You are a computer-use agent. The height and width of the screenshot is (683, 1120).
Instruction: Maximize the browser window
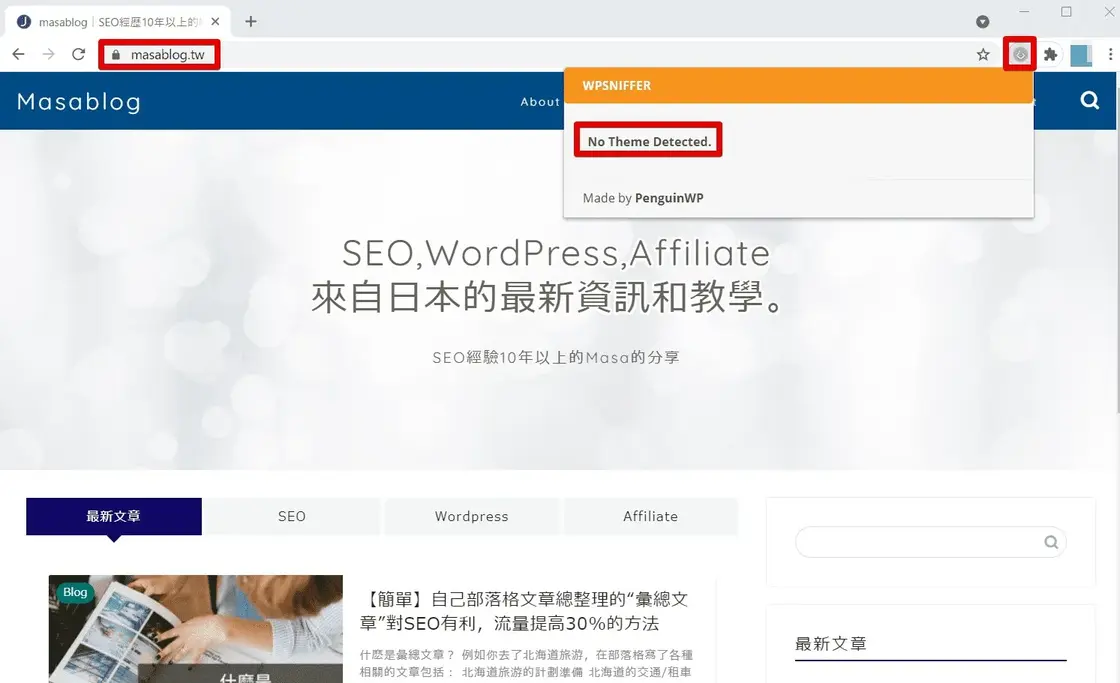coord(1066,11)
